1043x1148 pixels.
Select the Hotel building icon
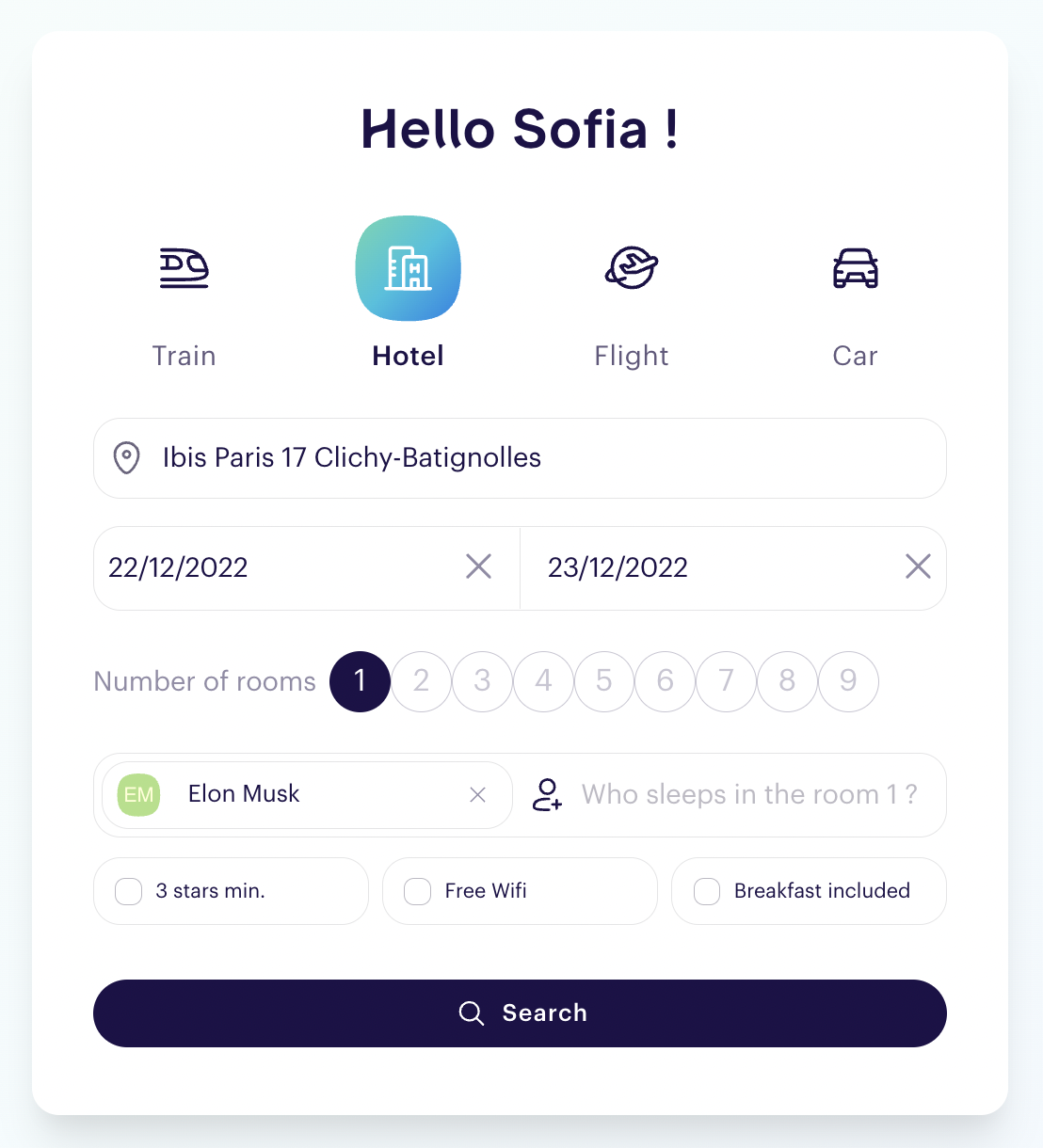pyautogui.click(x=408, y=268)
